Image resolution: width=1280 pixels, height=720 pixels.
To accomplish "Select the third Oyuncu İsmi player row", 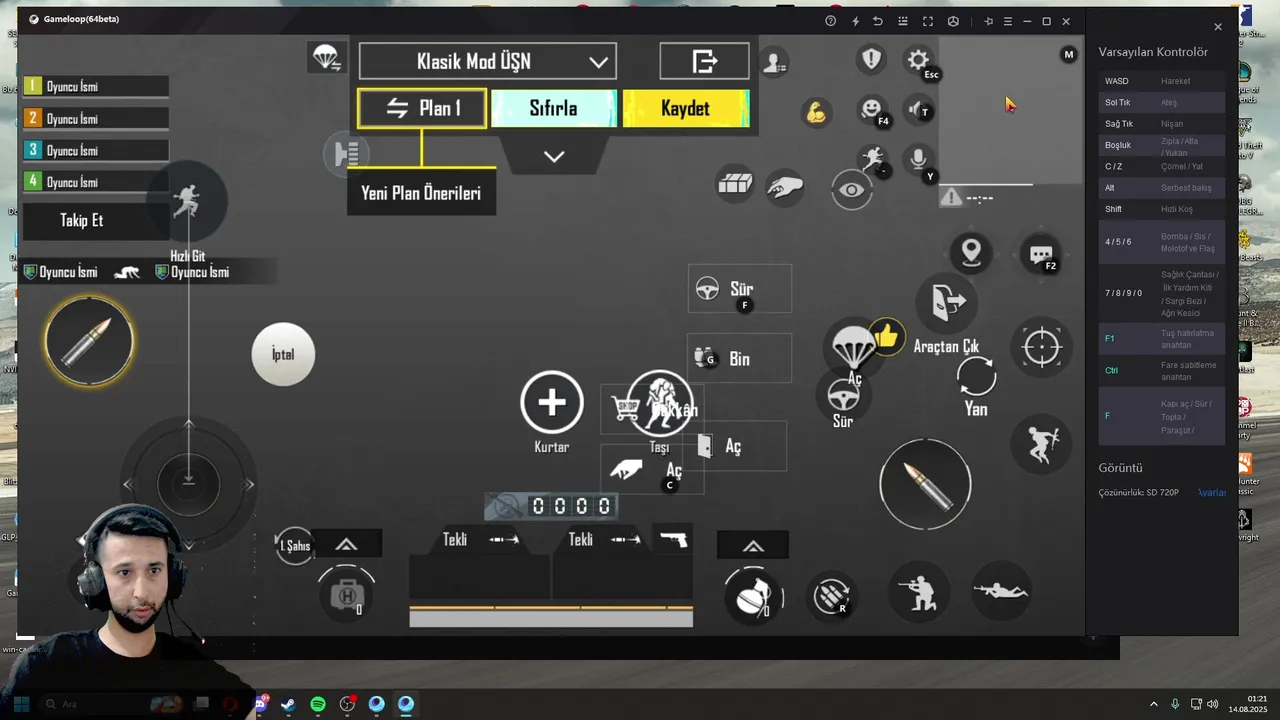I will [x=96, y=151].
